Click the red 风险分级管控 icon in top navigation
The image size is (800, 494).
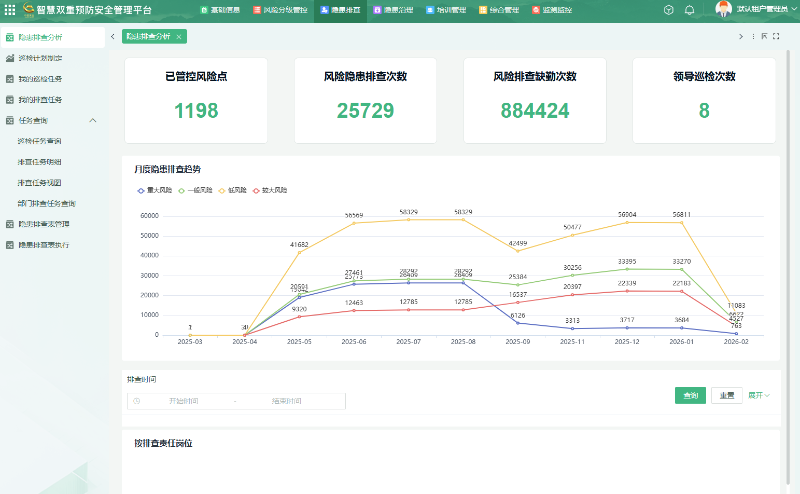click(257, 10)
